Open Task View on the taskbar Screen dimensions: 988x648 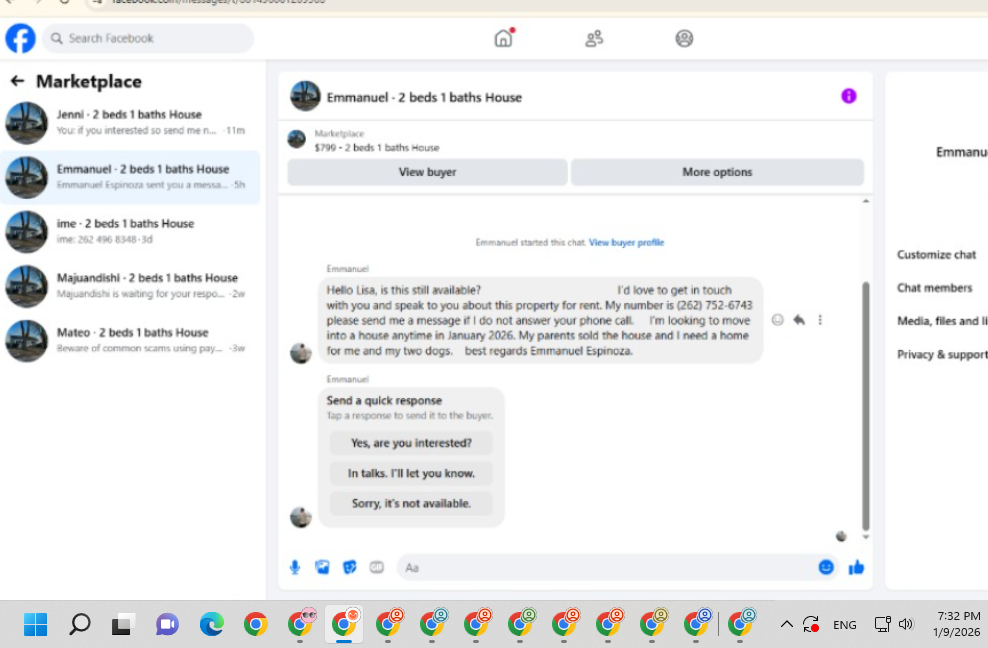click(x=124, y=625)
